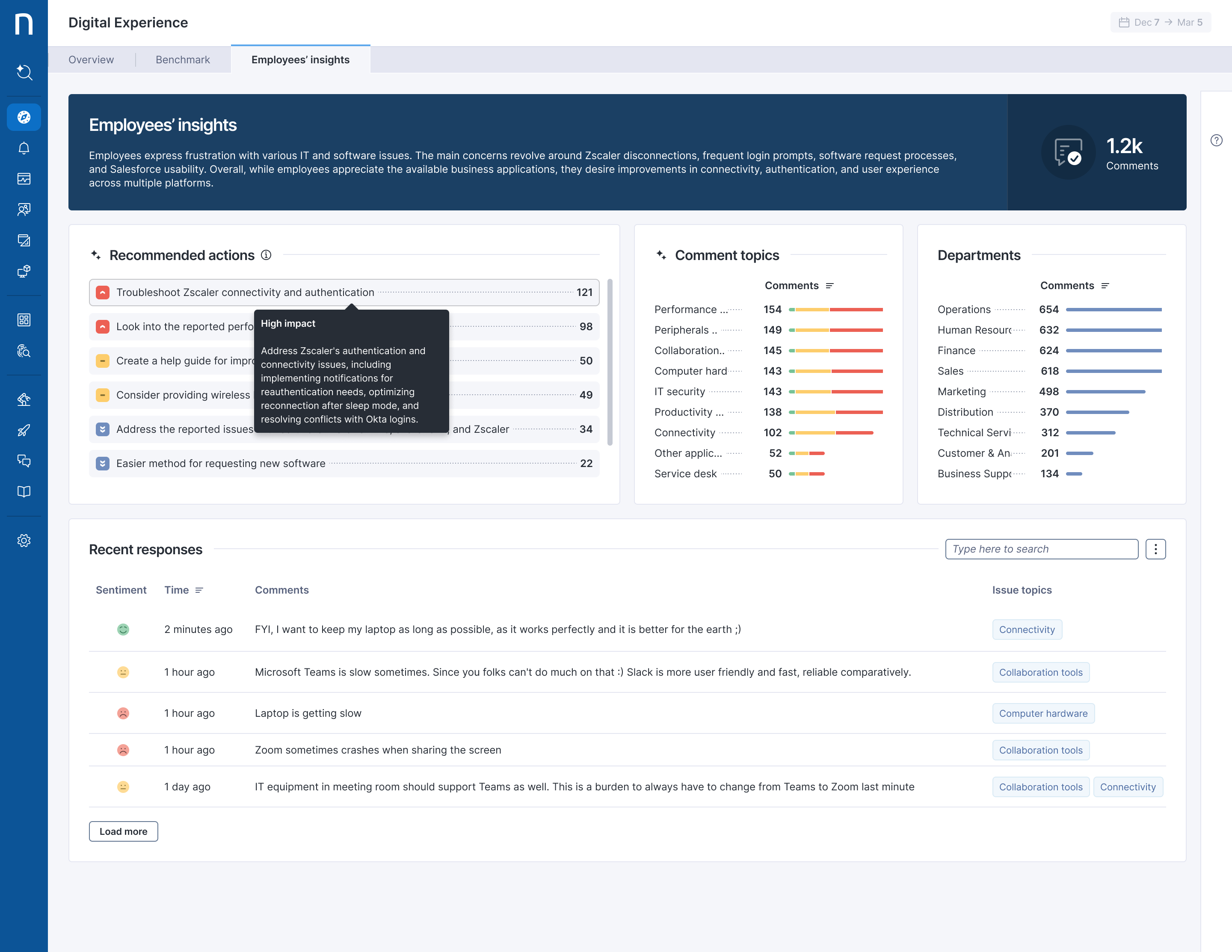Viewport: 1232px width, 952px height.
Task: Click the settings gear icon in sidebar
Action: pos(24,540)
